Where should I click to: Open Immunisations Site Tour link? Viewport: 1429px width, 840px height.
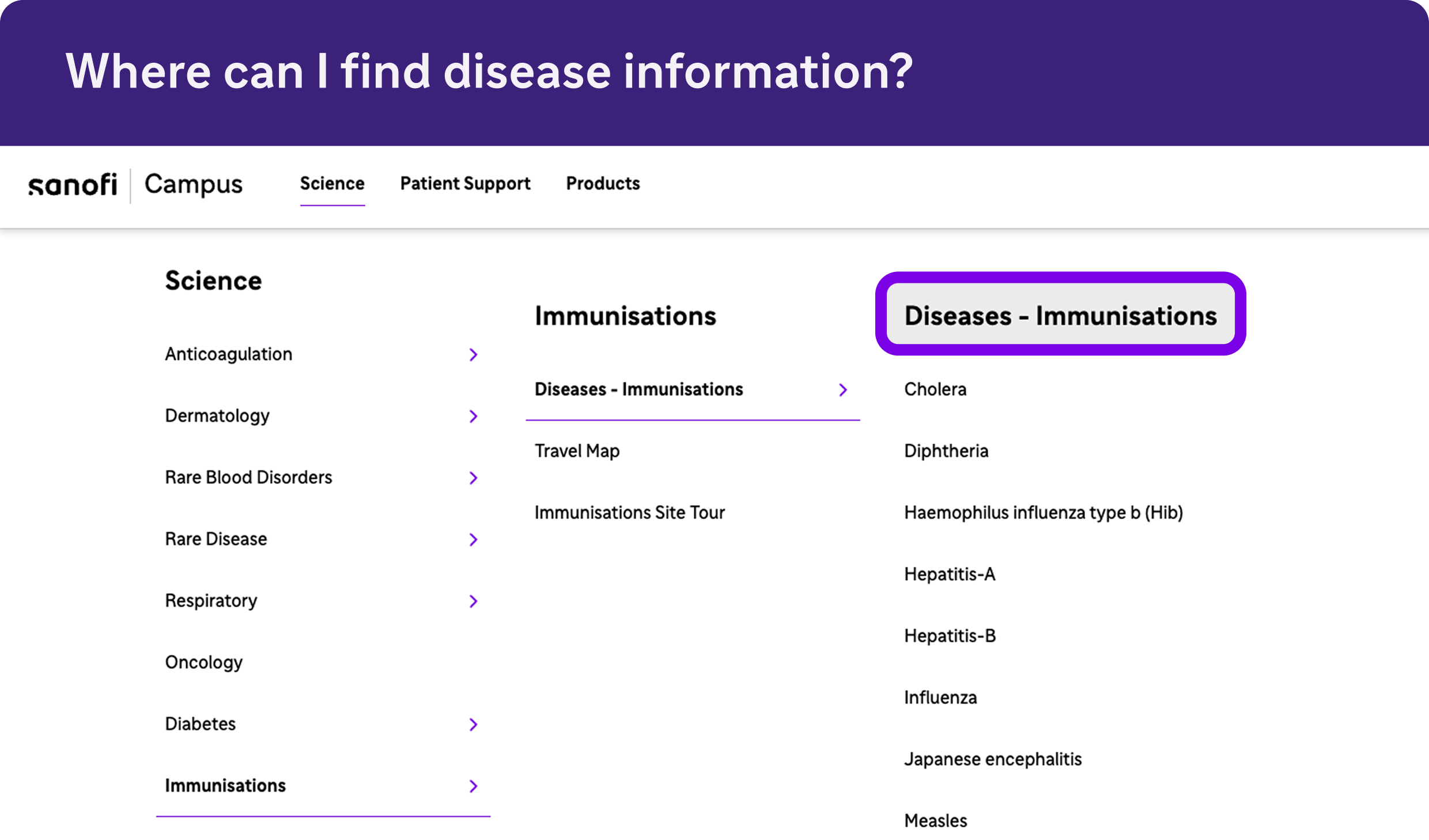pos(629,512)
